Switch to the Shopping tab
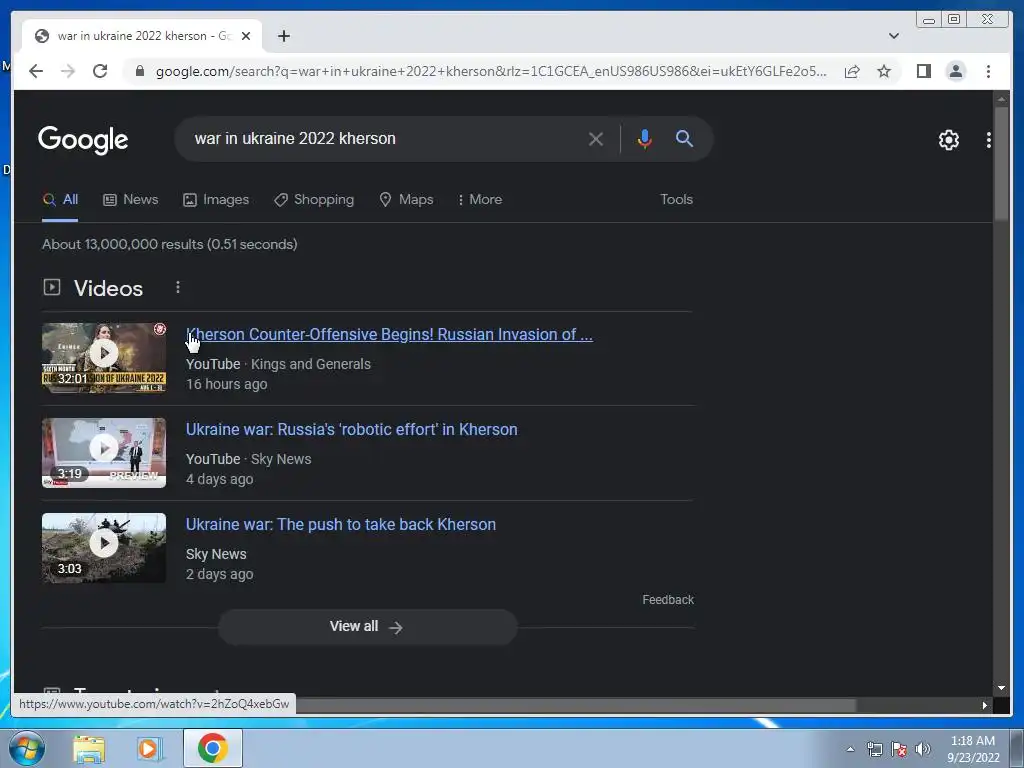1024x768 pixels. [314, 199]
